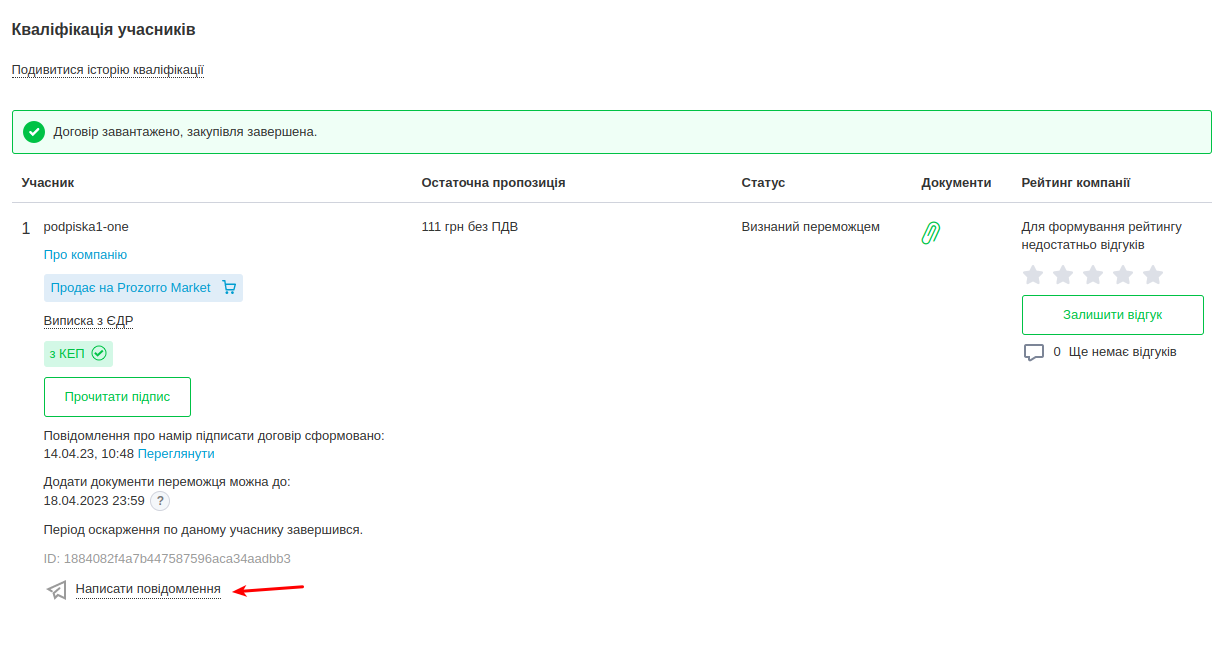
Task: Open the Про компанію link
Action: click(85, 255)
